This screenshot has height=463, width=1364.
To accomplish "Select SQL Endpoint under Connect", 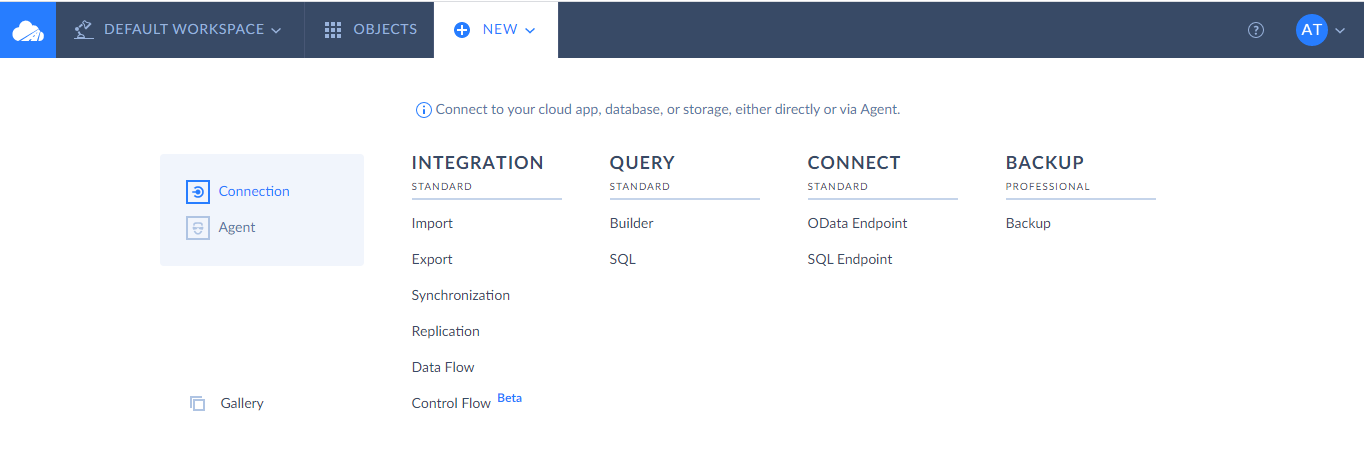I will pos(849,260).
